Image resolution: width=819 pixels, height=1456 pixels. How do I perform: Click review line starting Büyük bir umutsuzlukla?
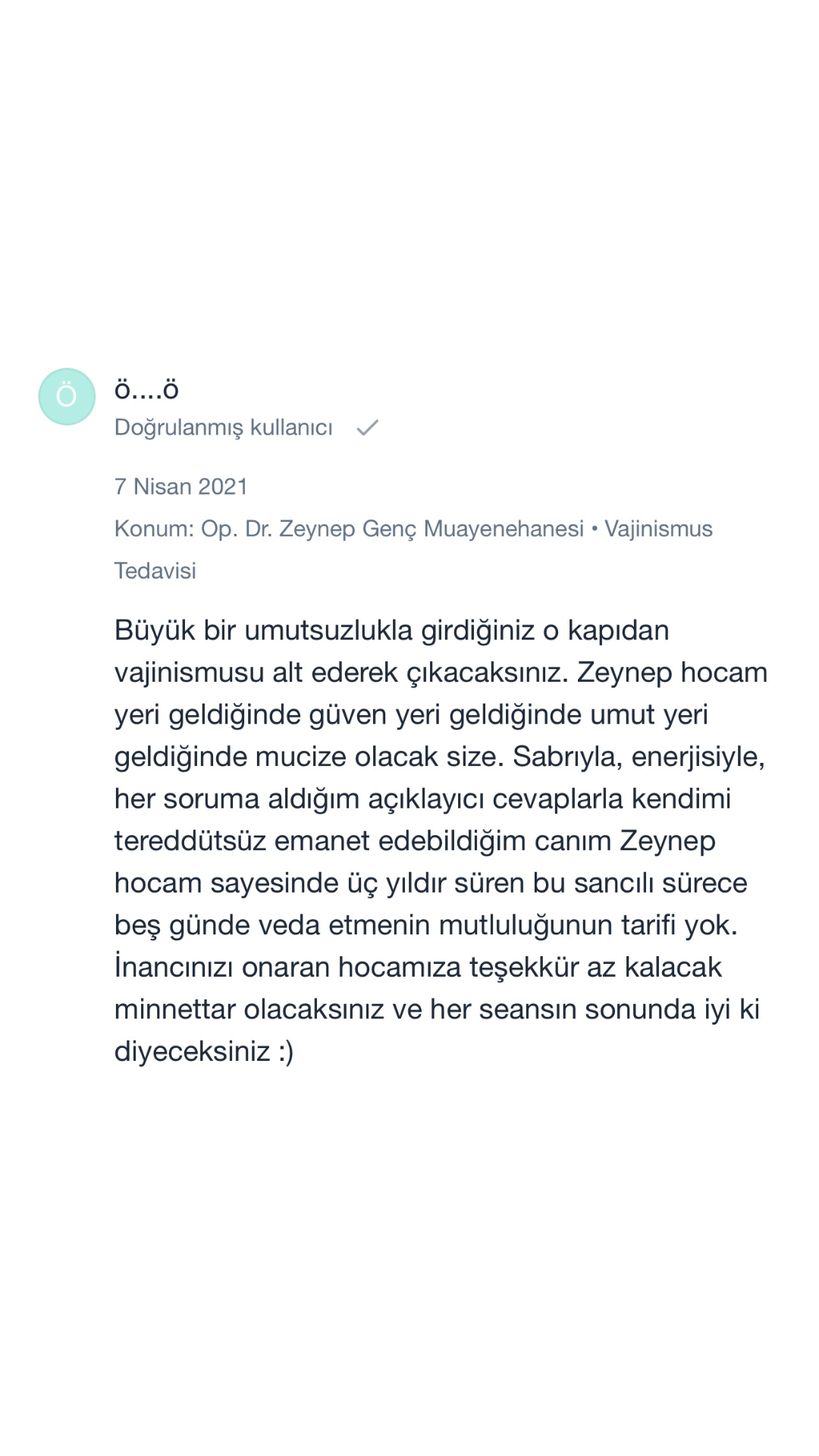pyautogui.click(x=391, y=631)
